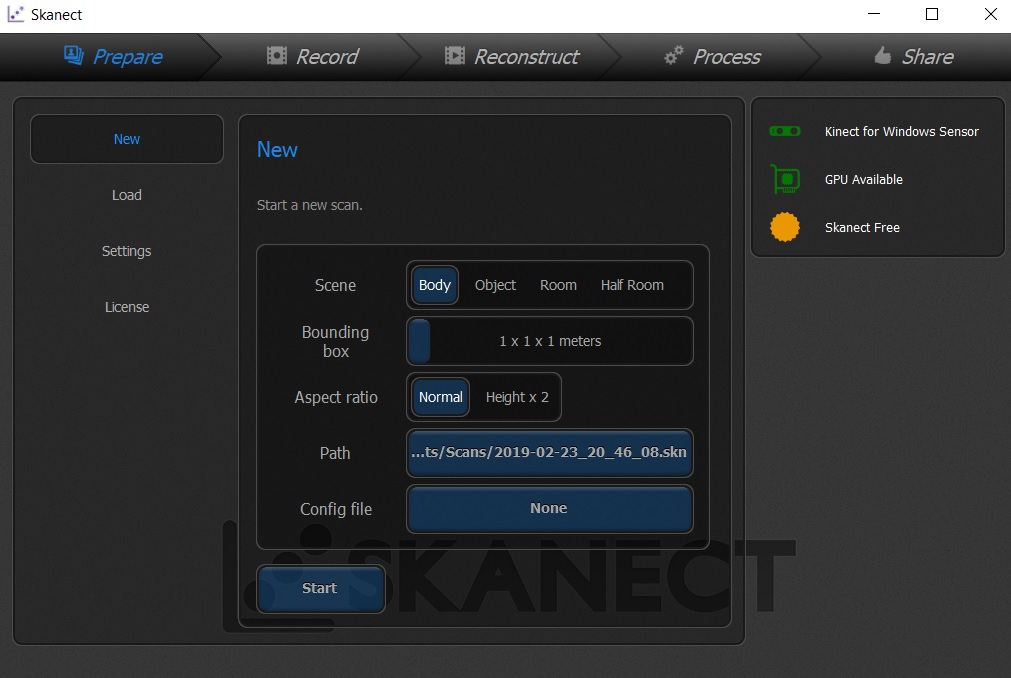
Task: Switch to the Share tab
Action: point(914,57)
